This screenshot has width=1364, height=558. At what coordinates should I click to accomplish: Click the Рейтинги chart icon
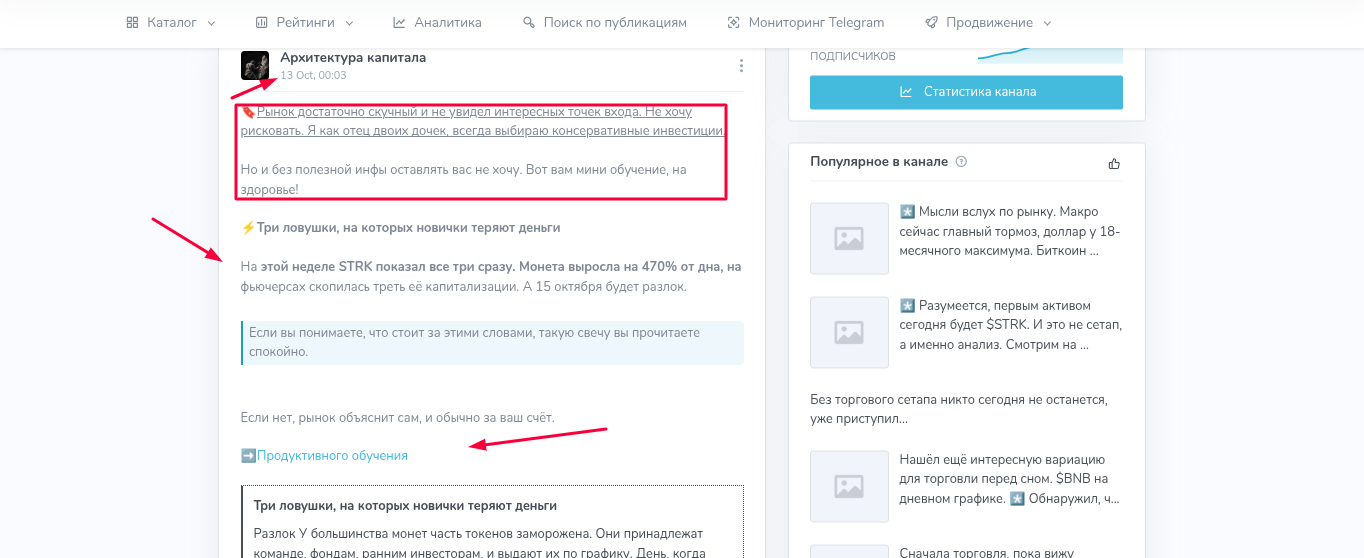(x=262, y=22)
